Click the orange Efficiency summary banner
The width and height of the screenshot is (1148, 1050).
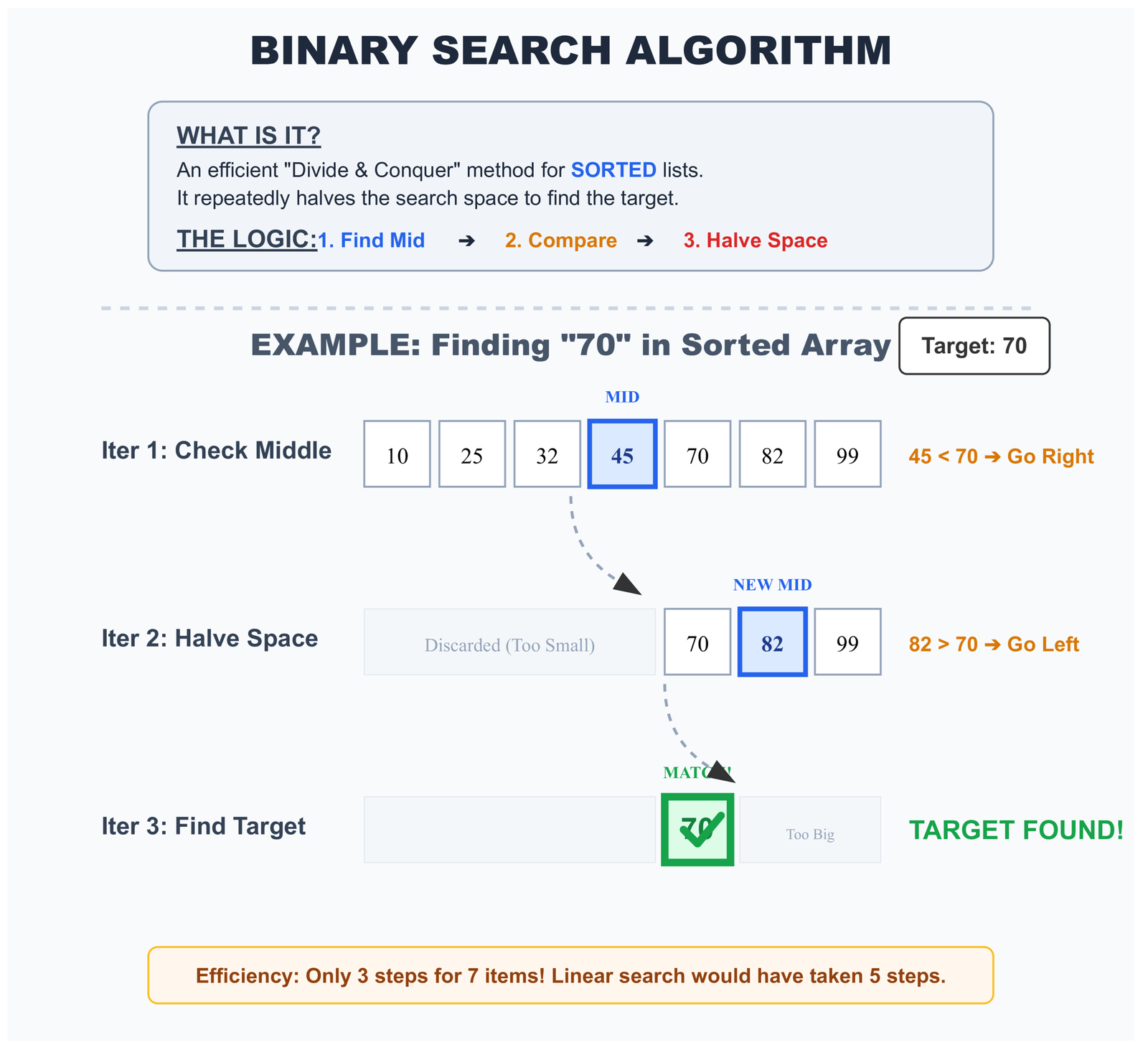(x=570, y=975)
